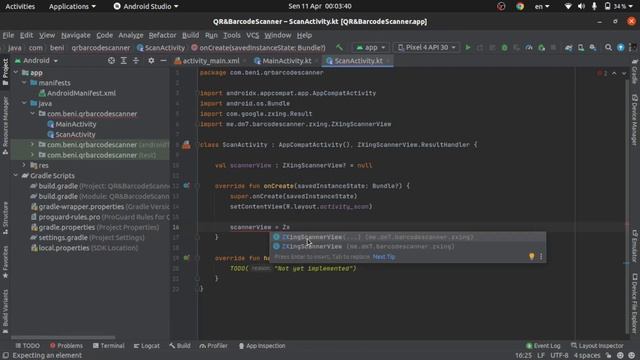640x360 pixels.
Task: Toggle the Favorites tool window
Action: [5, 262]
